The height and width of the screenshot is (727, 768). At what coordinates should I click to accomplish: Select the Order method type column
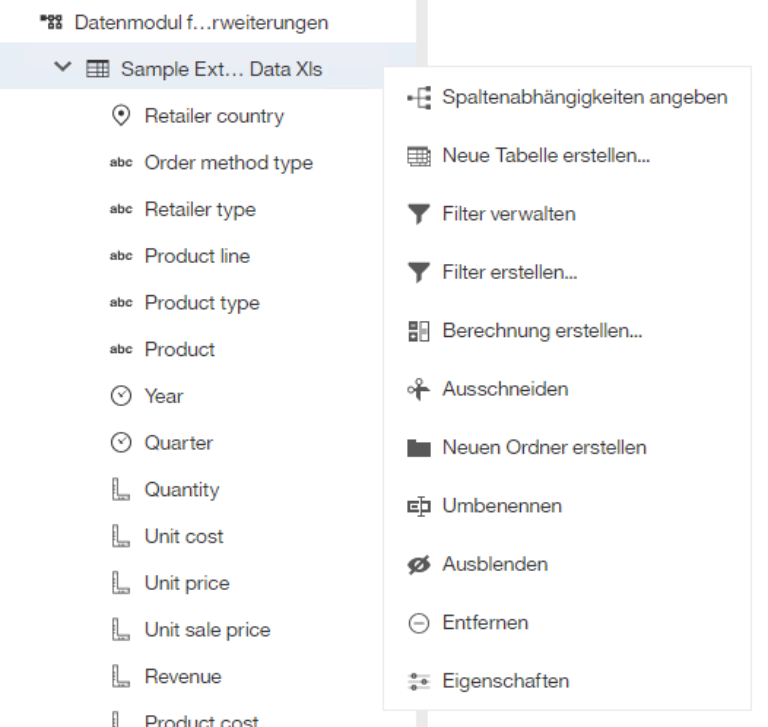click(229, 163)
